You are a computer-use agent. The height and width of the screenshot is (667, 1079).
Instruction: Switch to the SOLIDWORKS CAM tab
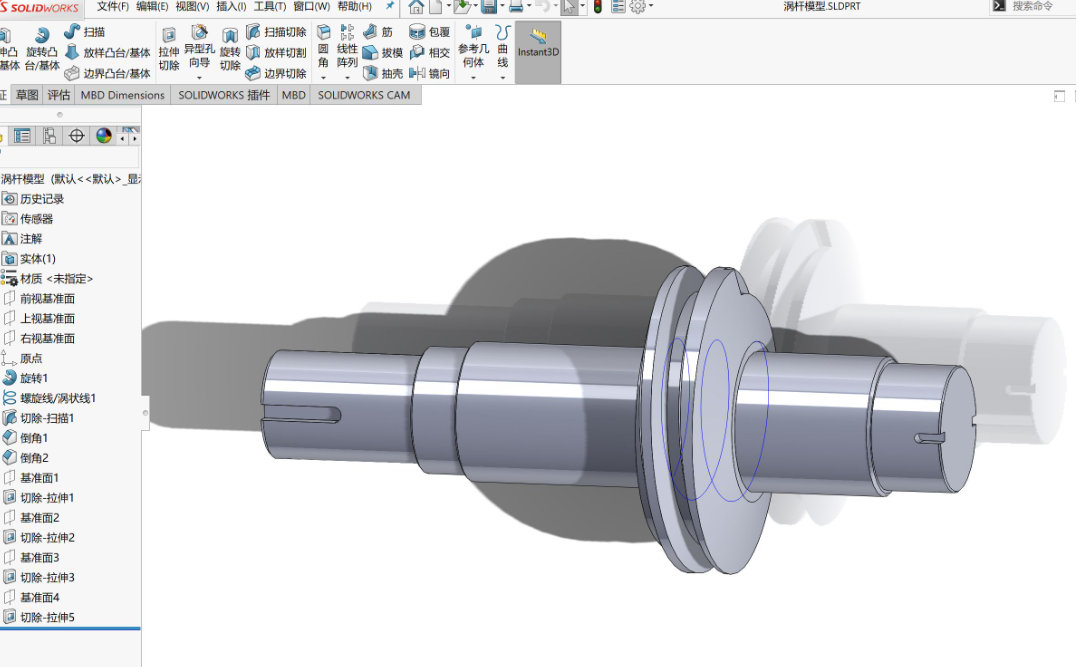(364, 95)
